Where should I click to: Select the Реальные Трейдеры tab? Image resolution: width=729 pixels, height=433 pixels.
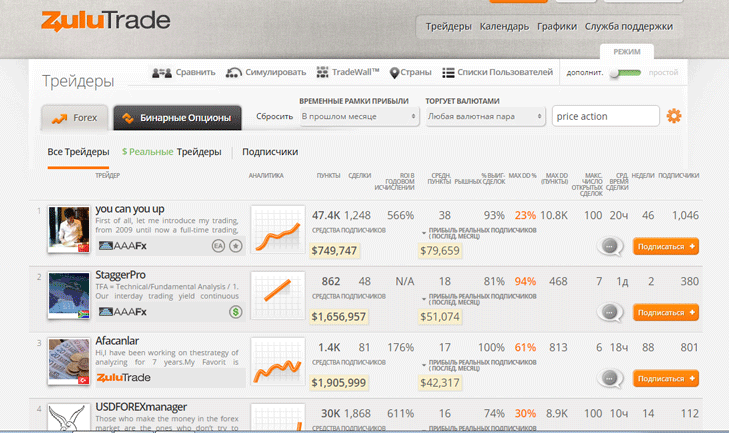point(171,152)
